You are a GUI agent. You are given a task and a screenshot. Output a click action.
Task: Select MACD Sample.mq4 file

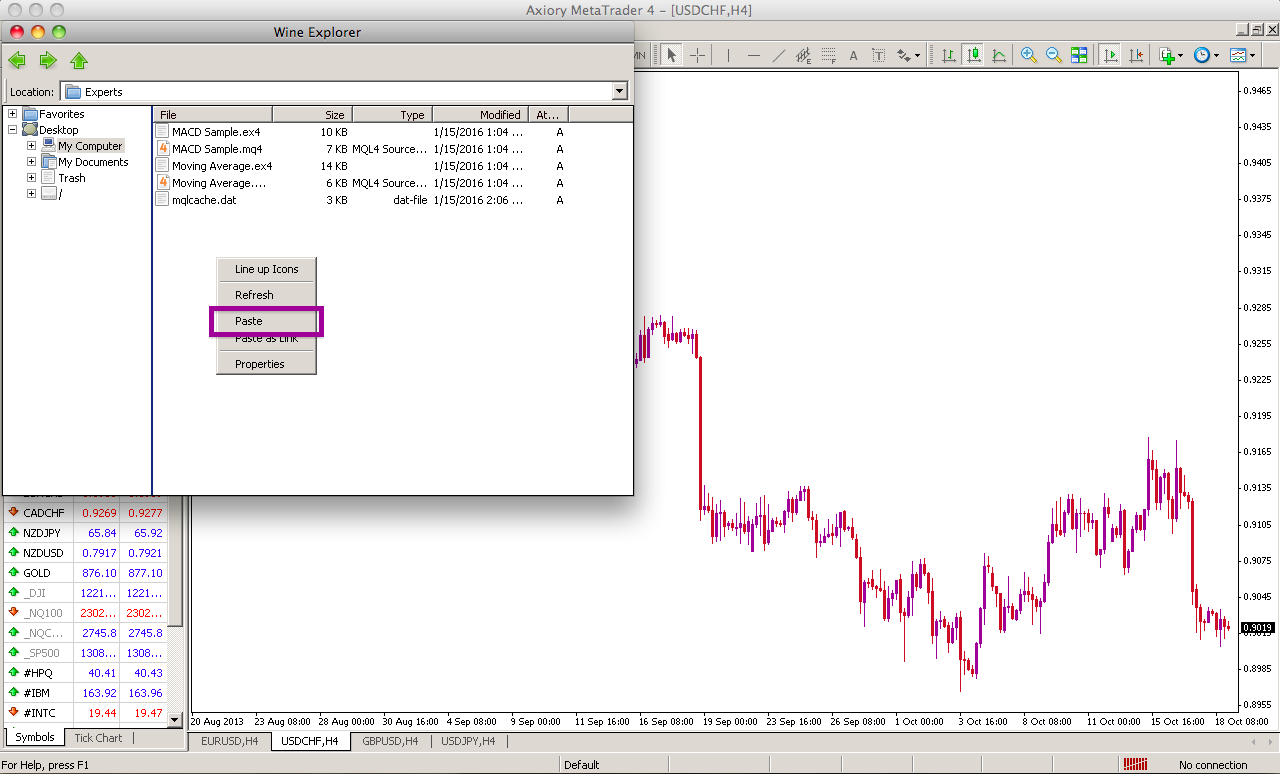point(216,149)
